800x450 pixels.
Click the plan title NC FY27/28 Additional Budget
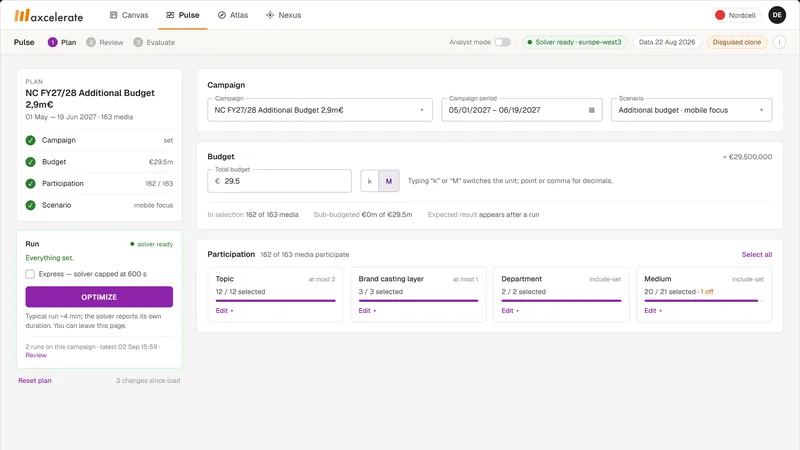point(90,98)
